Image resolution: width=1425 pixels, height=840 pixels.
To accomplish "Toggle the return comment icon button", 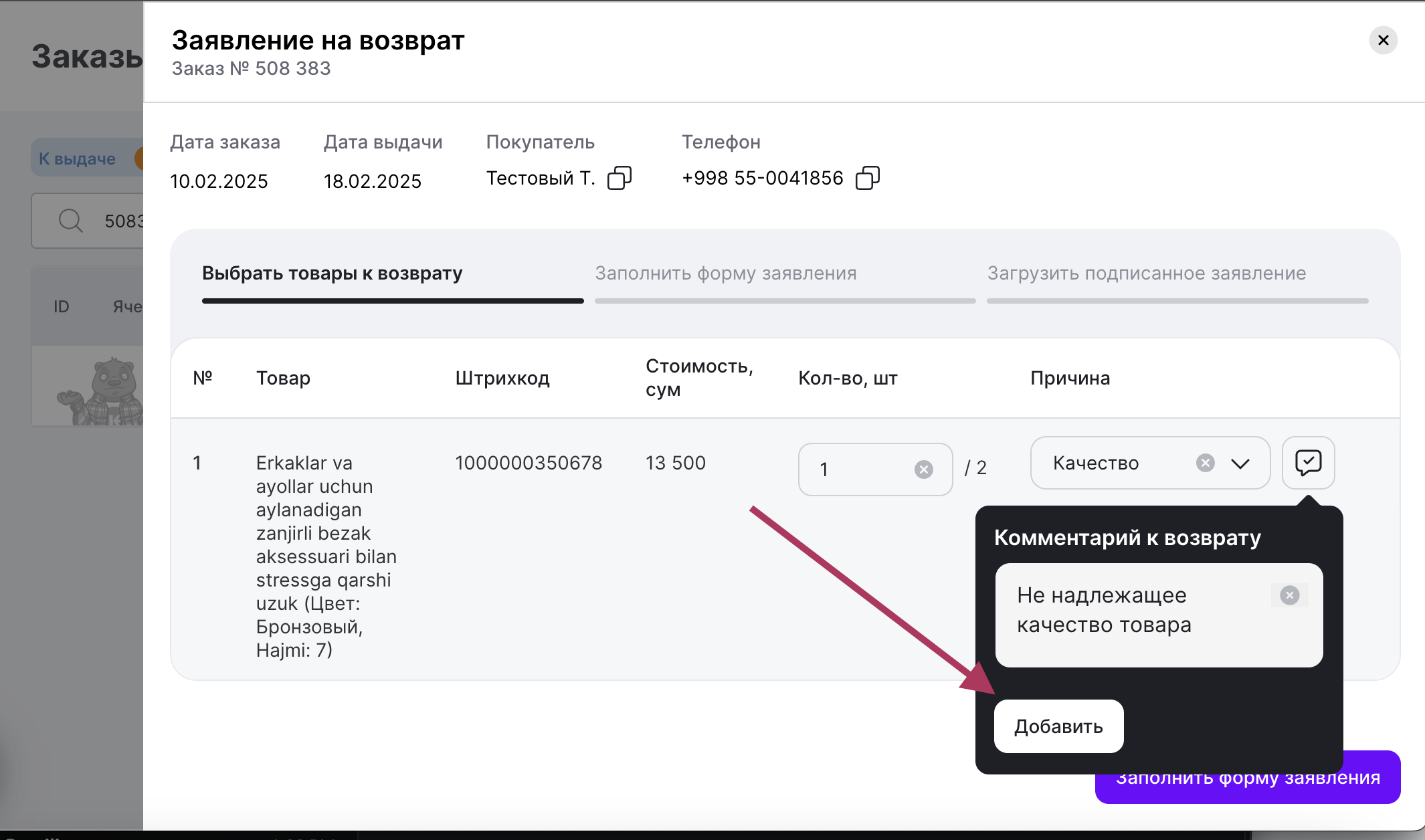I will pyautogui.click(x=1308, y=463).
